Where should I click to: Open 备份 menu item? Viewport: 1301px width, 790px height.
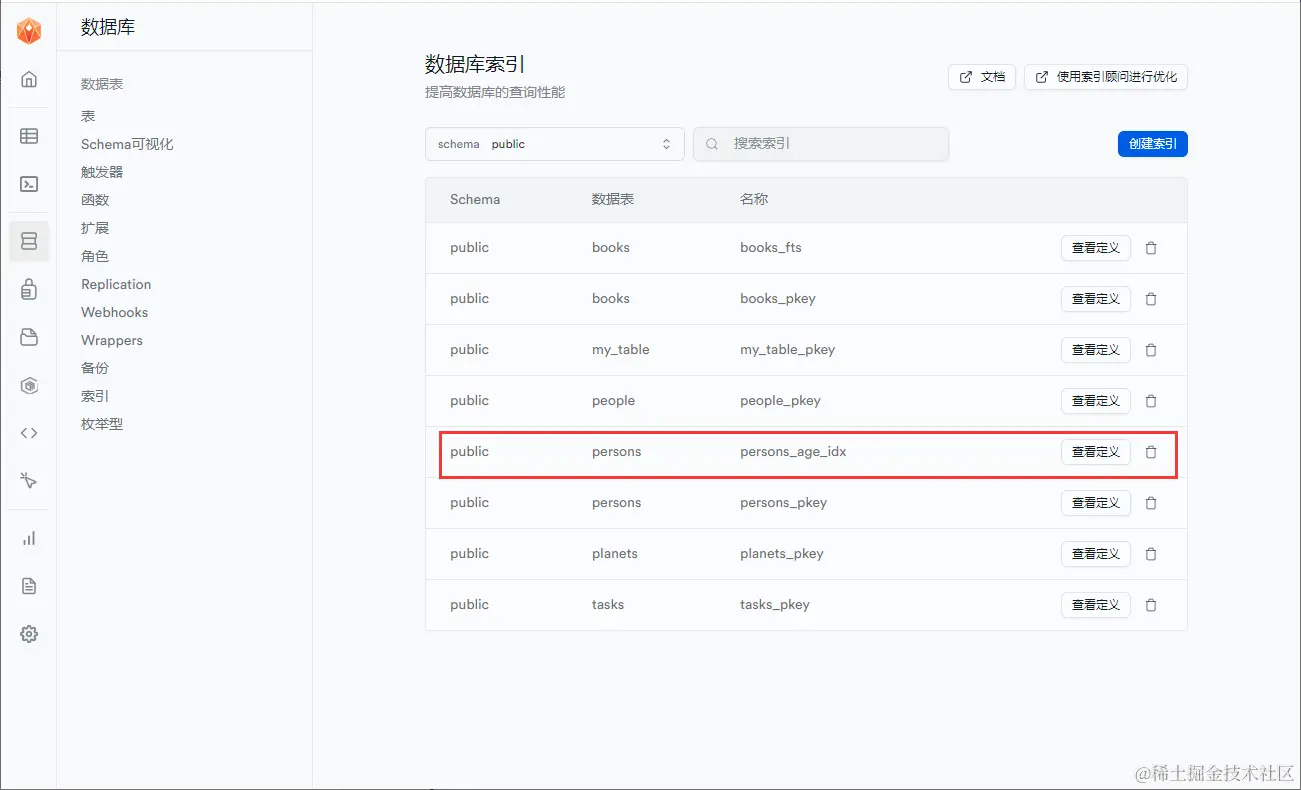[95, 368]
